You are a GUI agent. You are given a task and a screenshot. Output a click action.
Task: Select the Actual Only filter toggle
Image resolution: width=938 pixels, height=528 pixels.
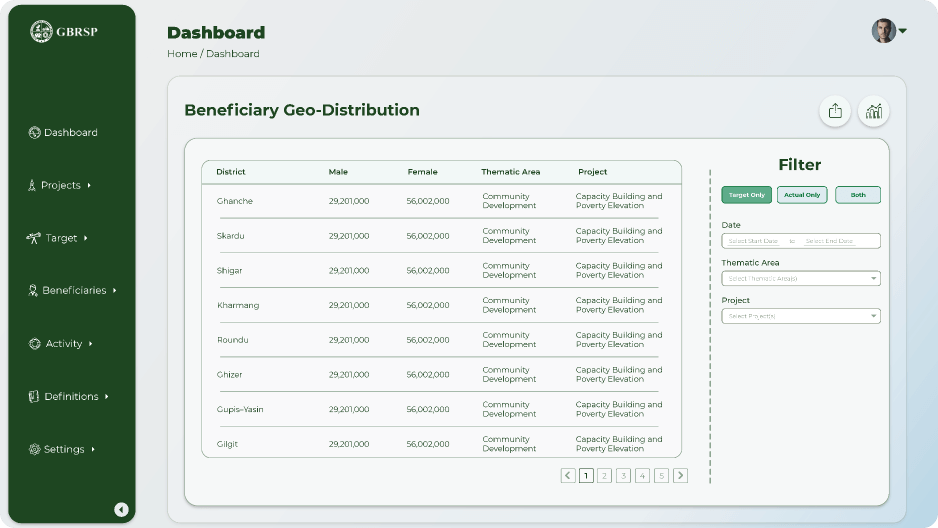pos(802,195)
